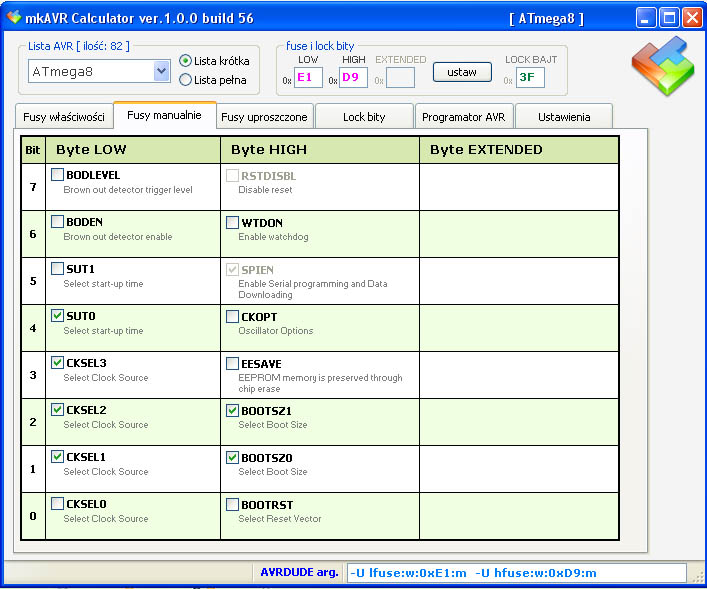Toggle the BODLEVEL checkbox

(x=57, y=175)
